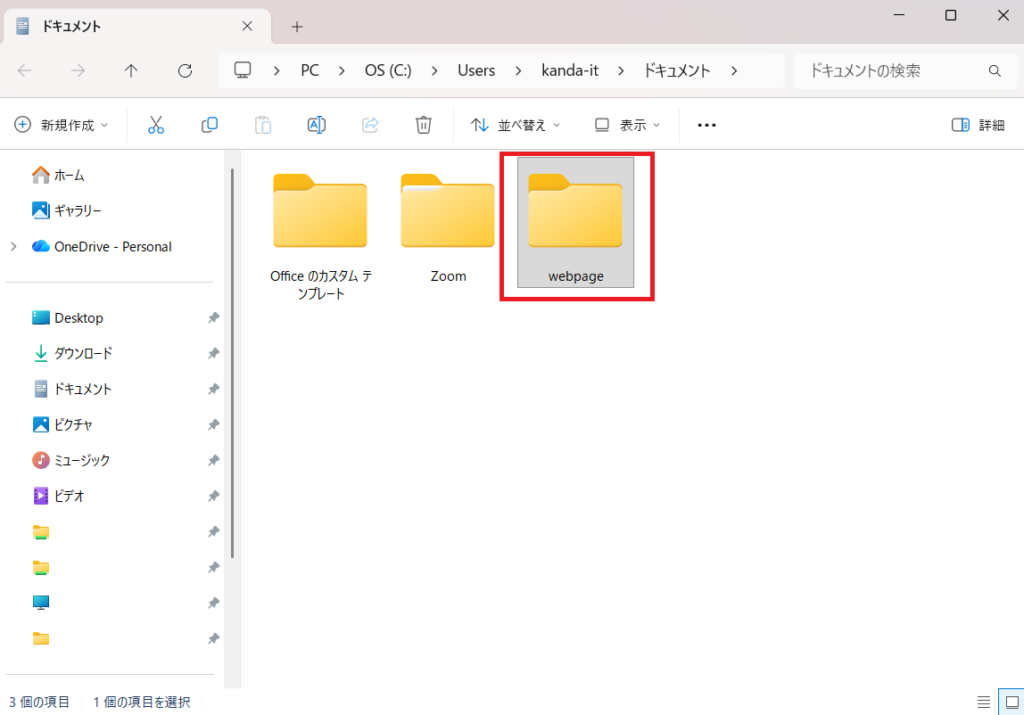Click the Refresh button in navigation bar
Image resolution: width=1024 pixels, height=715 pixels.
[184, 71]
